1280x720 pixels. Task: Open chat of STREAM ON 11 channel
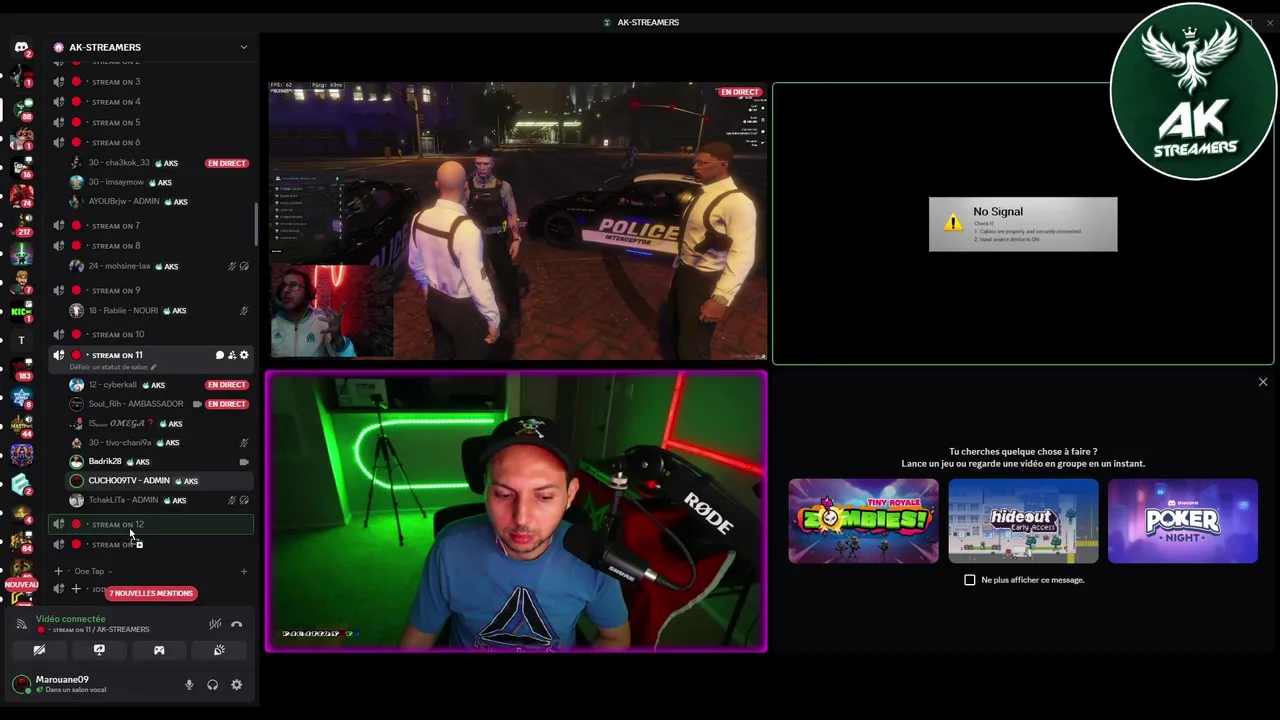(x=219, y=355)
